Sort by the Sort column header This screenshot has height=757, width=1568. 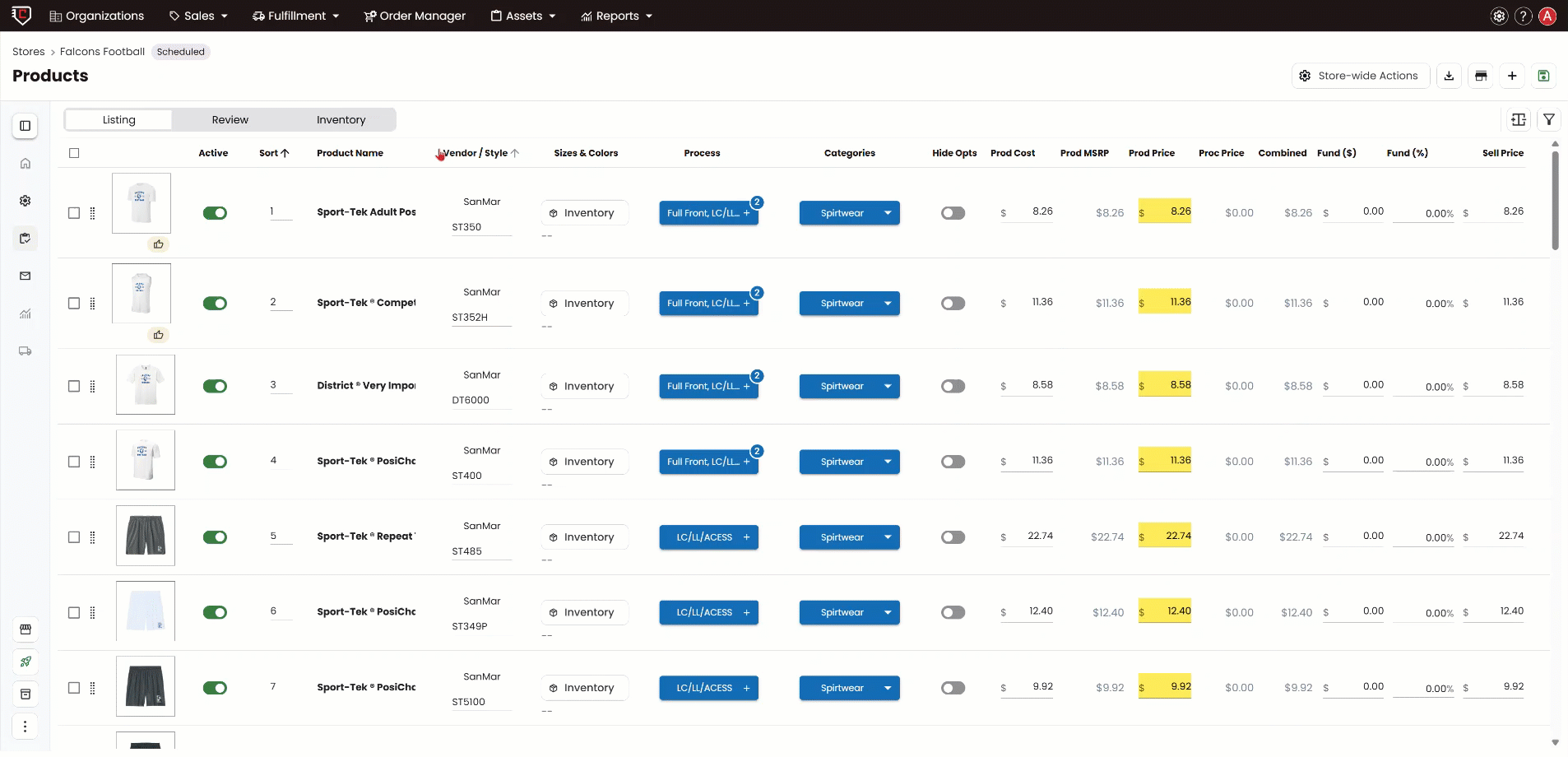[274, 153]
